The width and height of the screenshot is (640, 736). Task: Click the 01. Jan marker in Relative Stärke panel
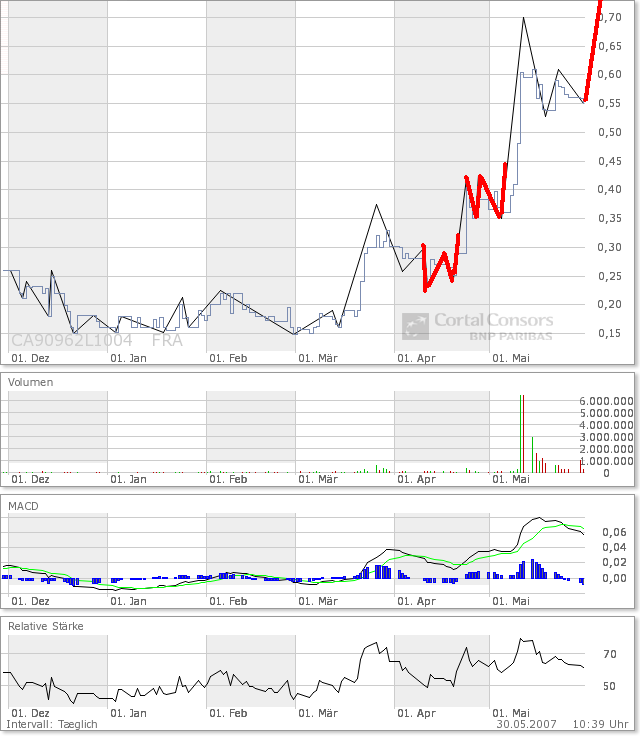128,713
